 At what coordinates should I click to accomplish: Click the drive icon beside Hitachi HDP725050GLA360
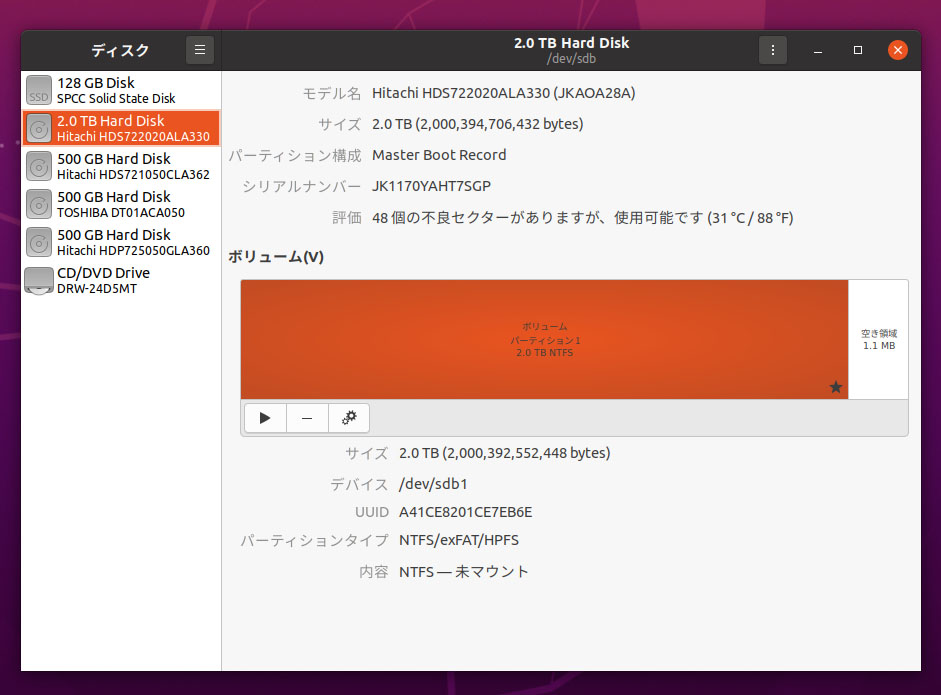click(39, 242)
